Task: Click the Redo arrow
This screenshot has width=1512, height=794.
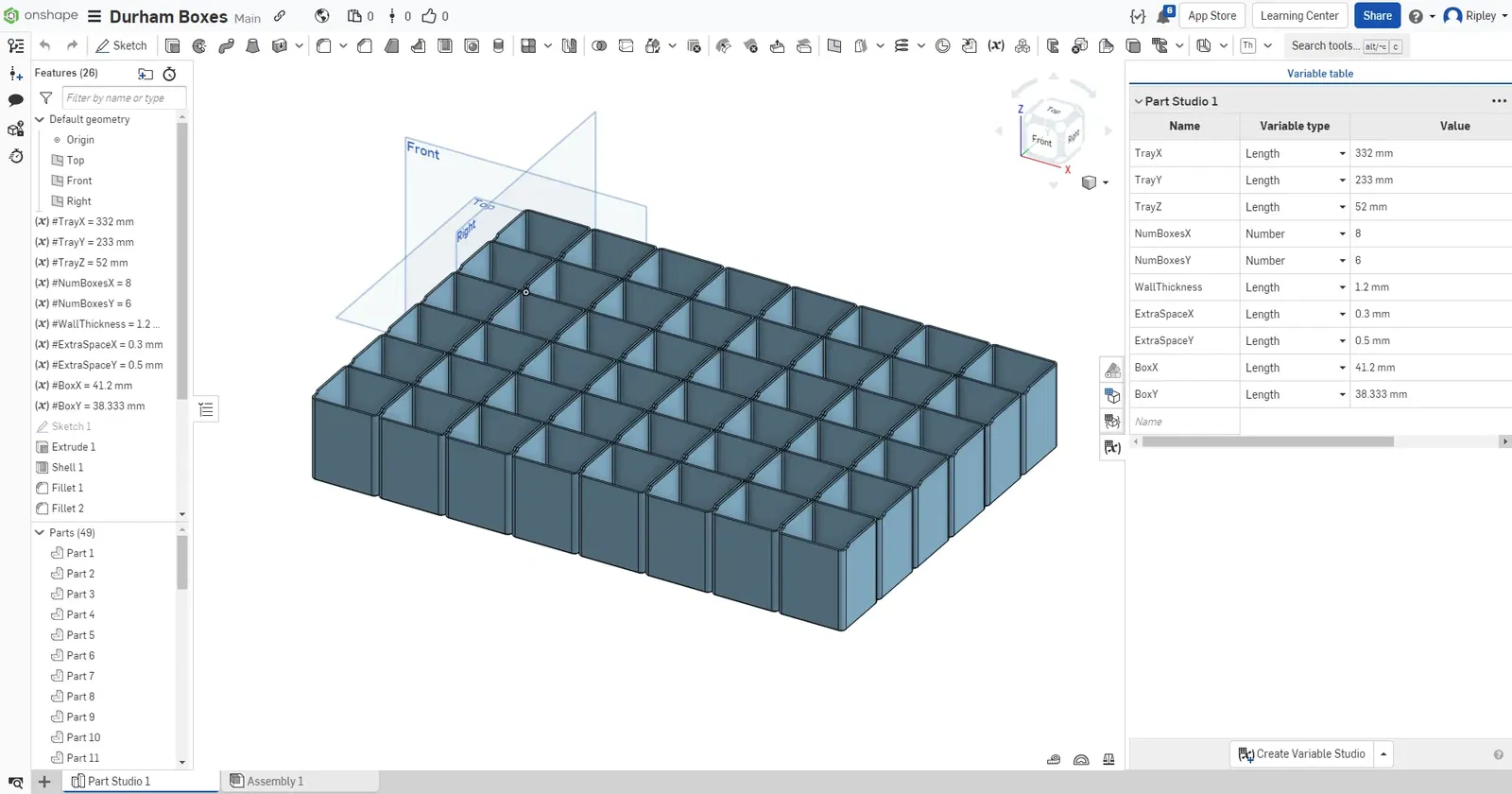Action: pos(72,45)
